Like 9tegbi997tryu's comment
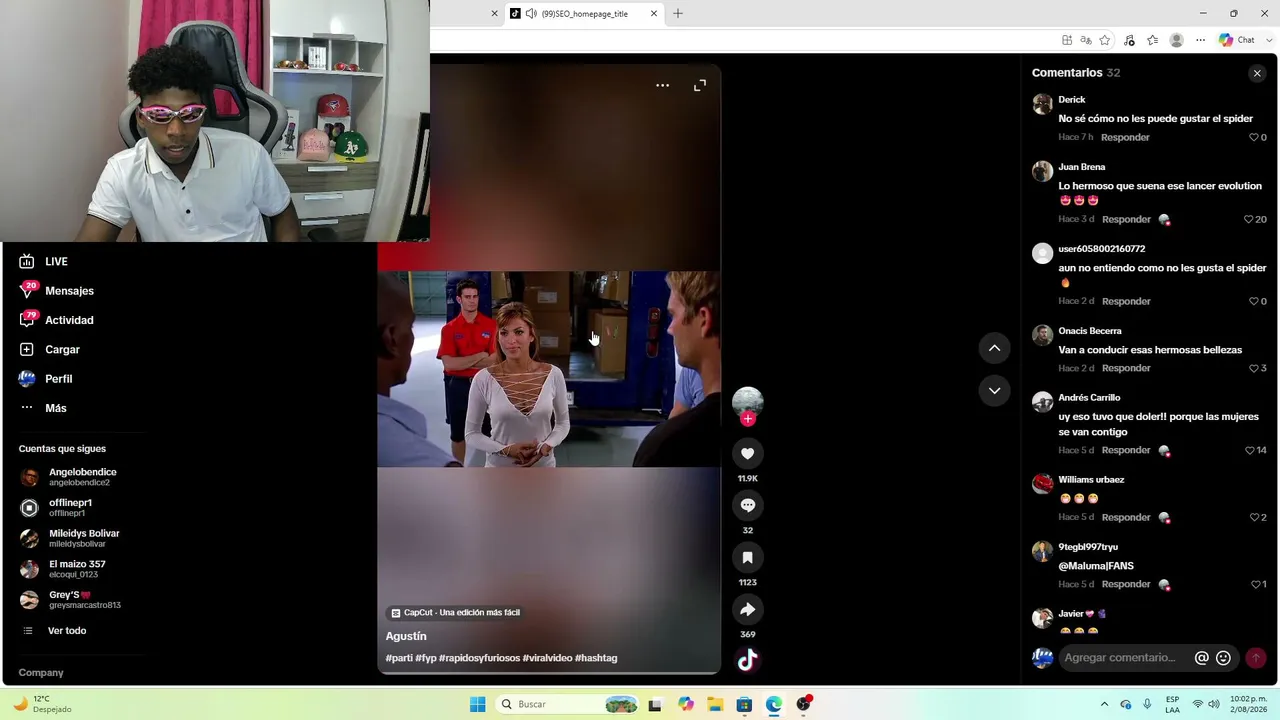Image resolution: width=1280 pixels, height=720 pixels. tap(1258, 584)
